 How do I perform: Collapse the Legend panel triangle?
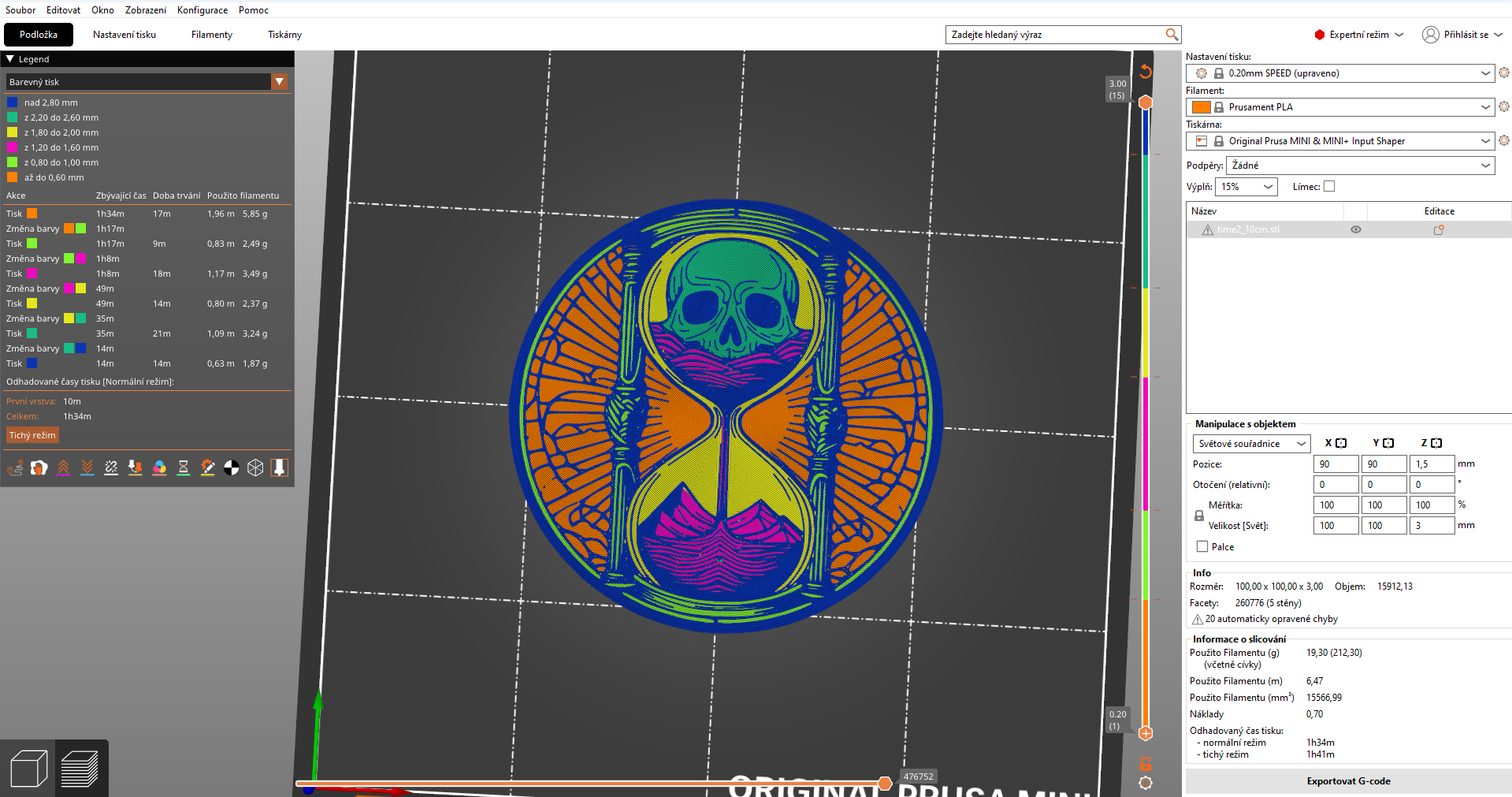coord(10,58)
